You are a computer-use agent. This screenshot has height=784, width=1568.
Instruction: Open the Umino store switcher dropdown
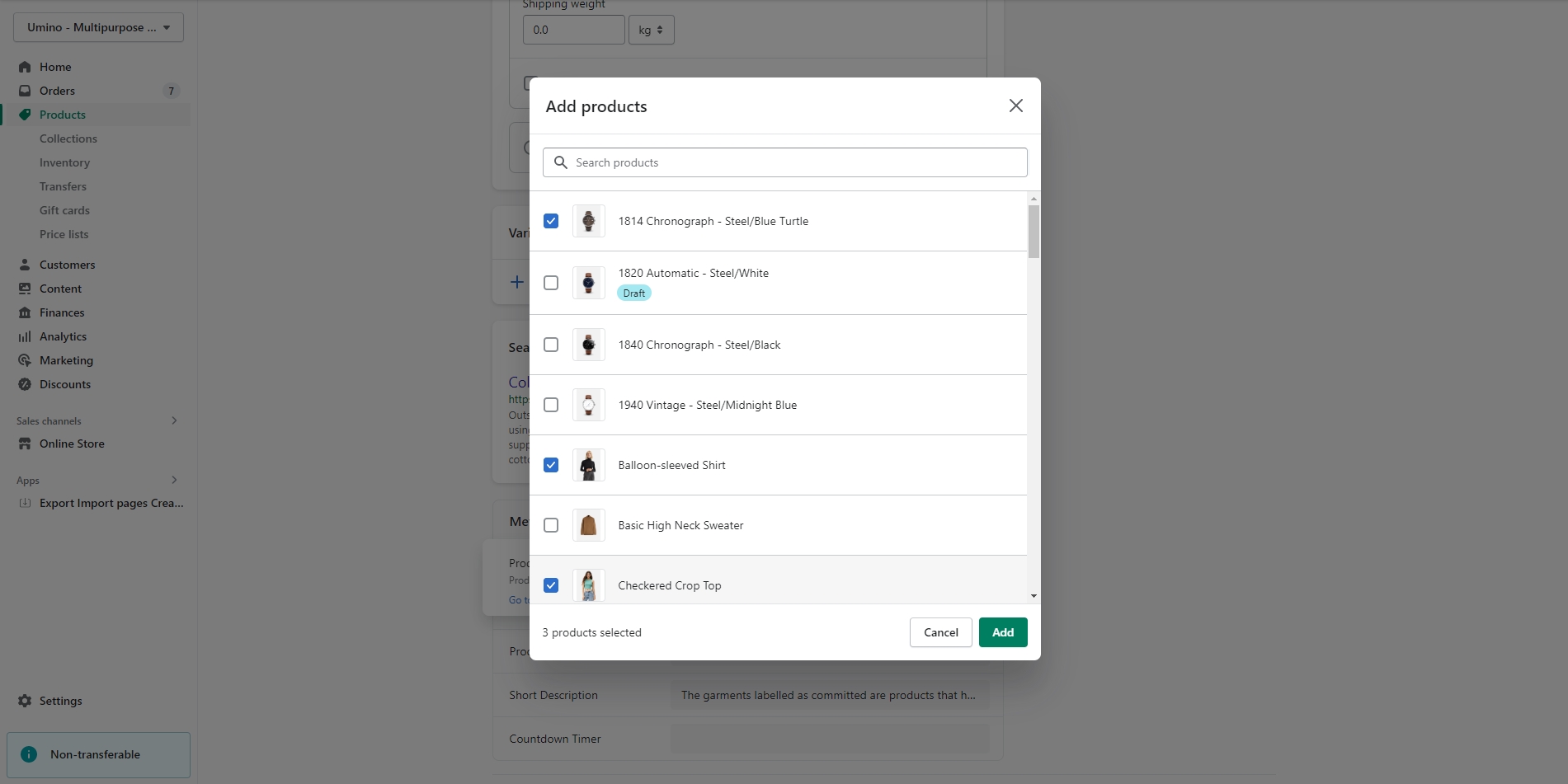coord(98,27)
